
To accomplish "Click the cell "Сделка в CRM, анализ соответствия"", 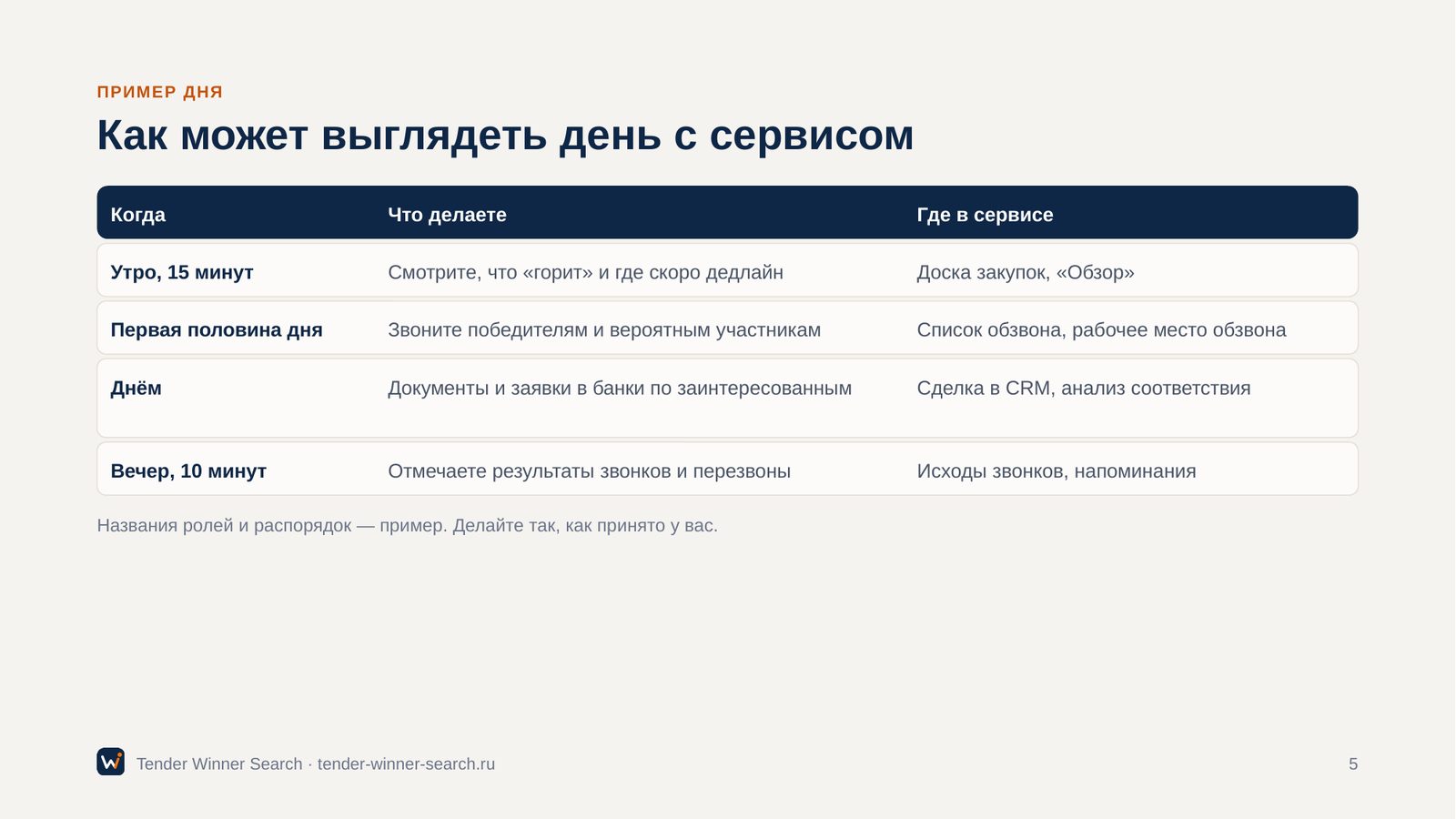I will point(1084,388).
